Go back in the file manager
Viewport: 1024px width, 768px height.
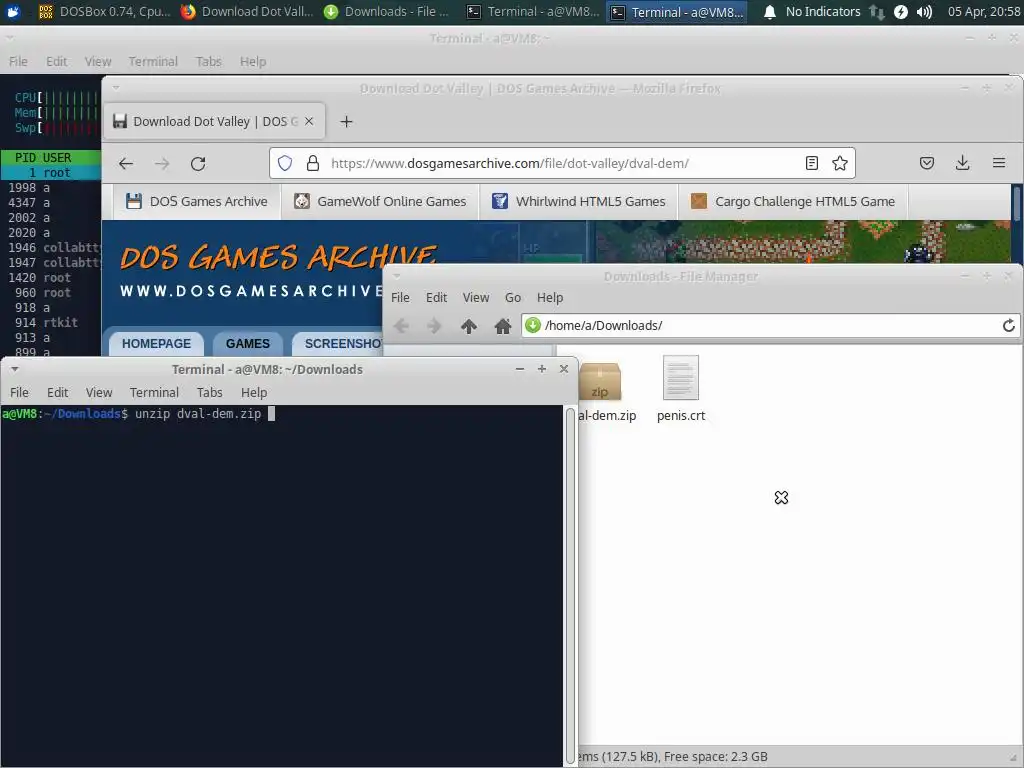point(401,325)
